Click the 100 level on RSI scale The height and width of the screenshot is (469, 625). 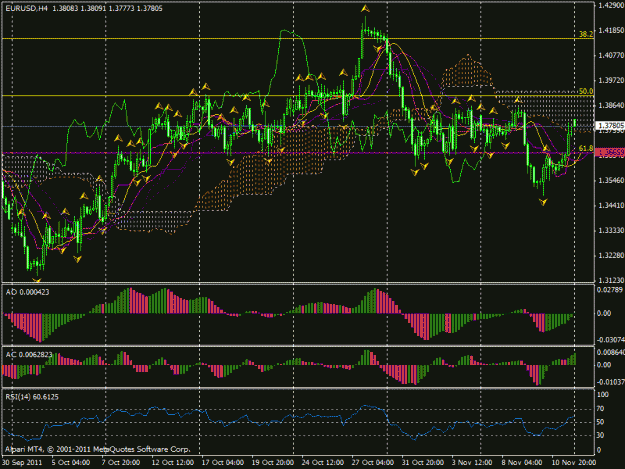coord(603,394)
